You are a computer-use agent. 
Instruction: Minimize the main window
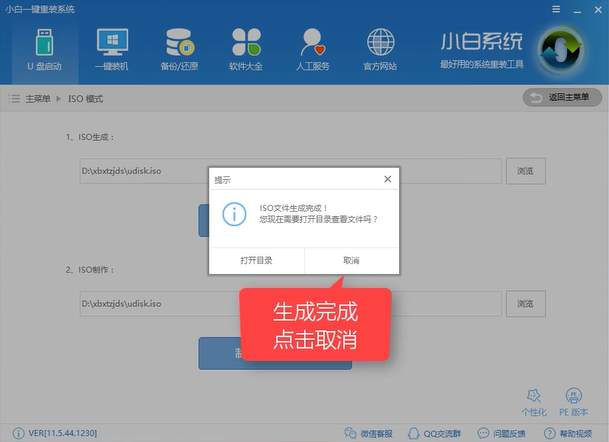click(577, 10)
